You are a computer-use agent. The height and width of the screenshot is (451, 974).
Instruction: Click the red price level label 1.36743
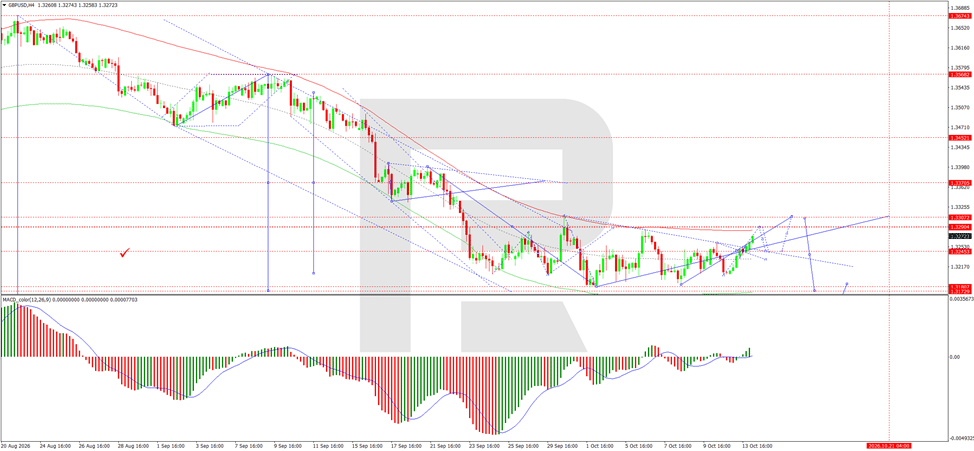click(x=960, y=16)
